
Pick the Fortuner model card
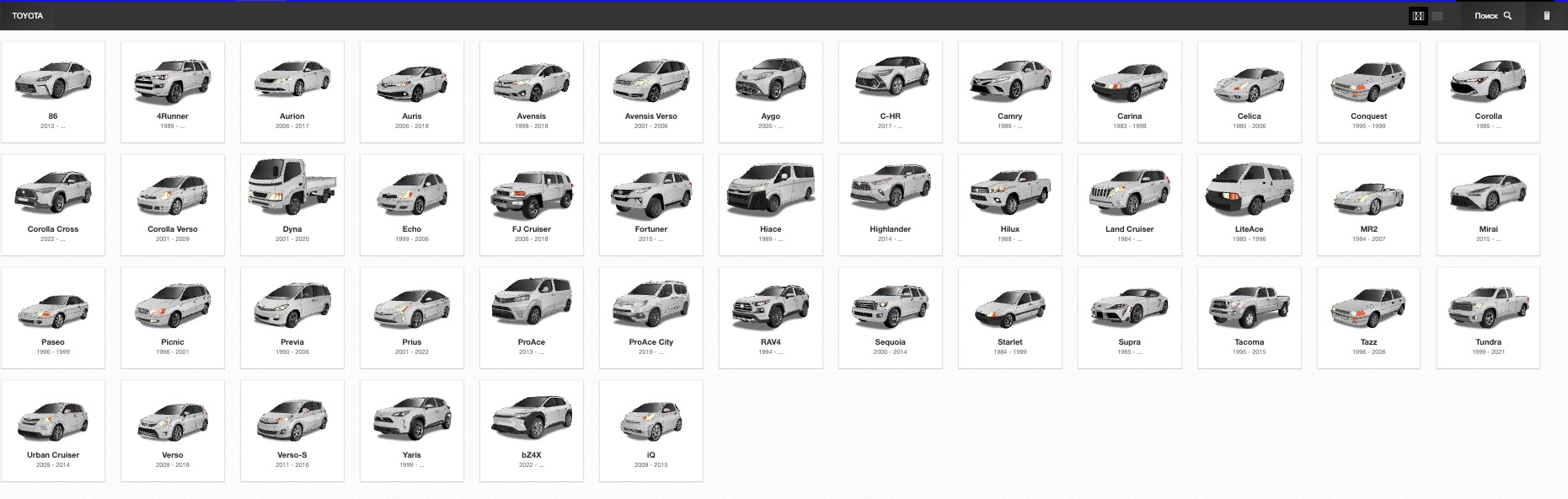(651, 205)
